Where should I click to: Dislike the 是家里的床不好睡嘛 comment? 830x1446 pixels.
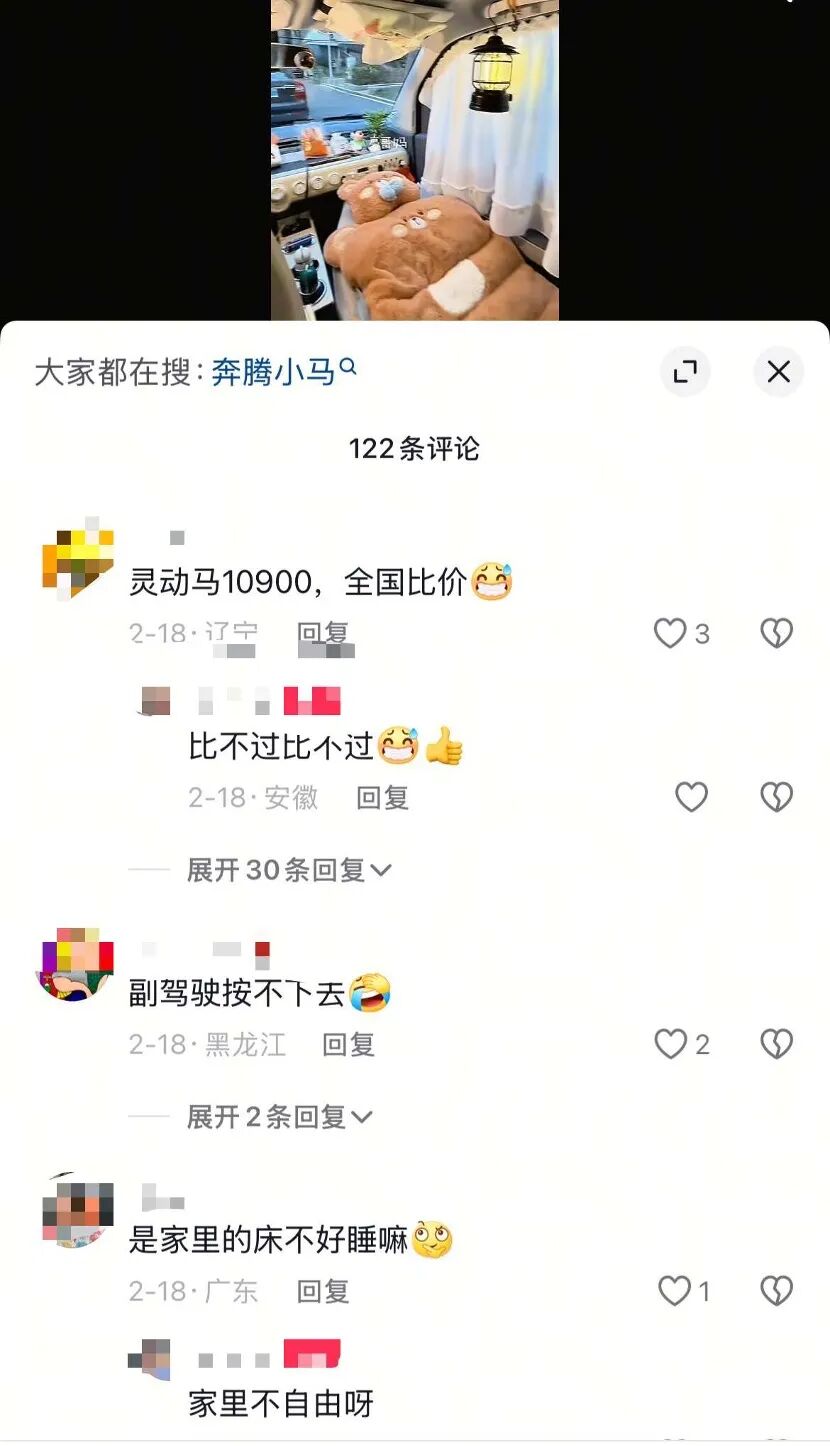(776, 1291)
